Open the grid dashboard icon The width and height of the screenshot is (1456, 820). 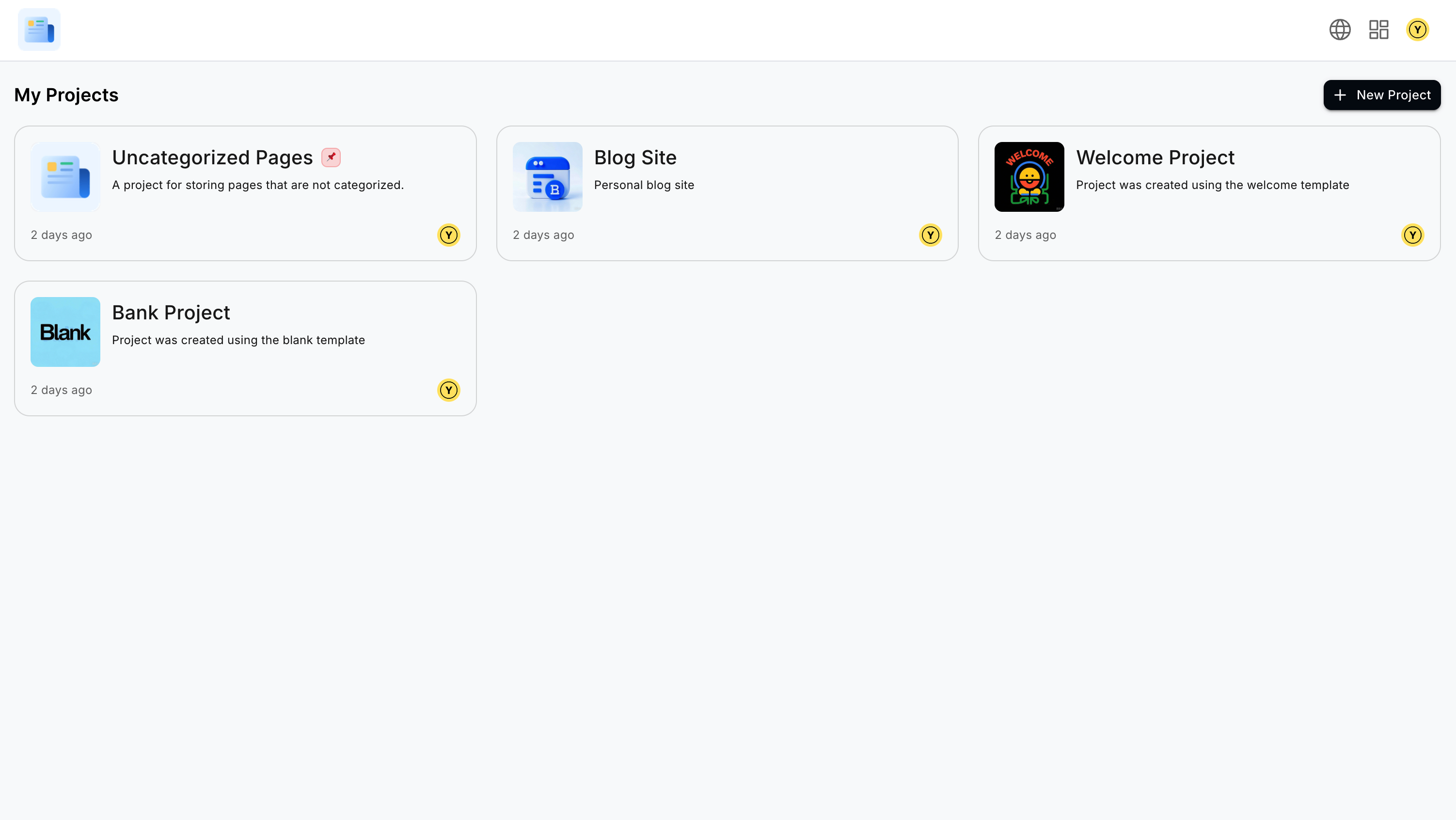click(1378, 30)
